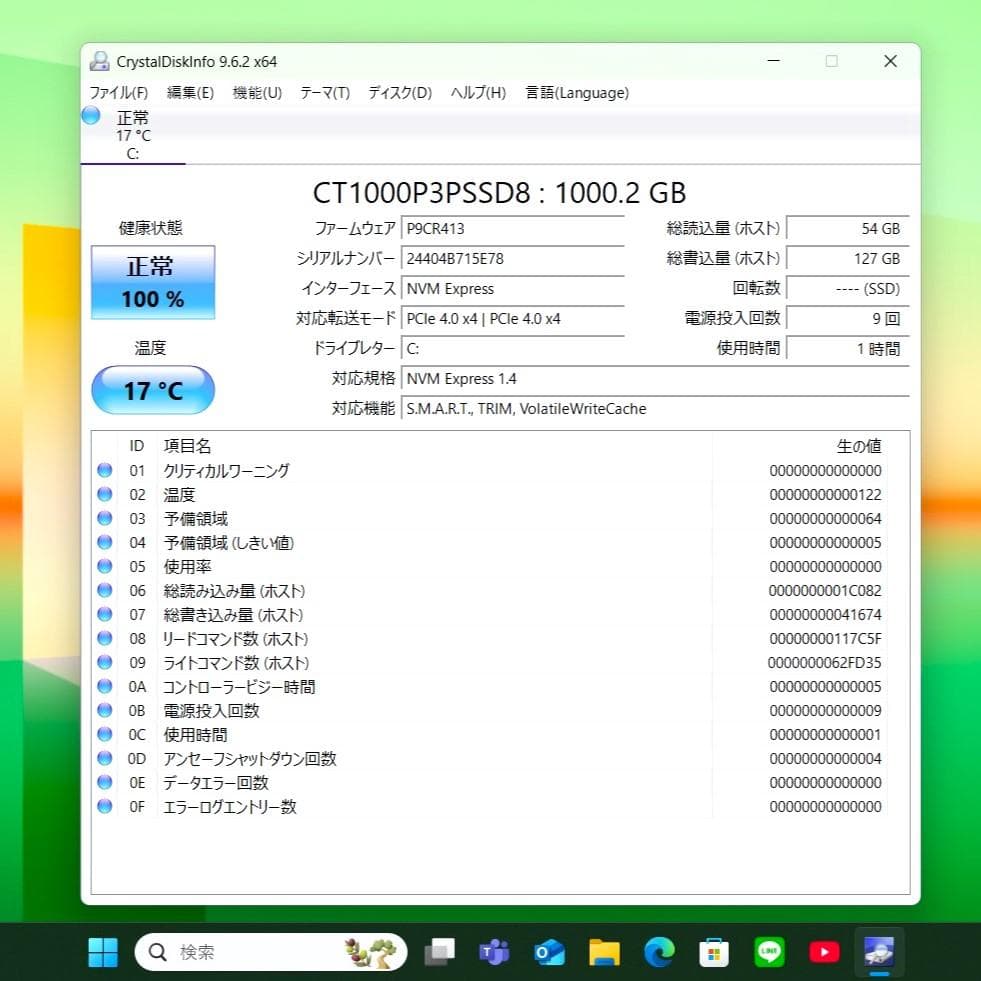
Task: Open the 機能(U) menu
Action: click(256, 93)
